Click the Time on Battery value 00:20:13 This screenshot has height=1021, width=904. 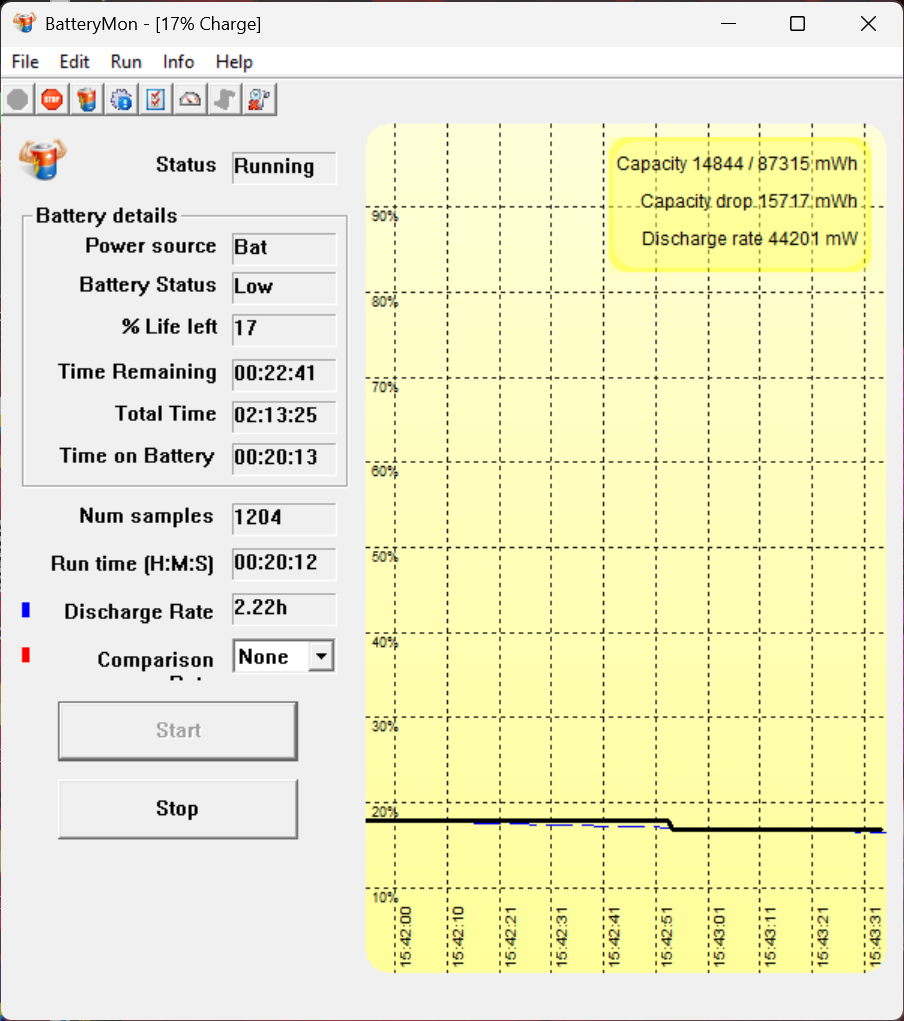(284, 458)
